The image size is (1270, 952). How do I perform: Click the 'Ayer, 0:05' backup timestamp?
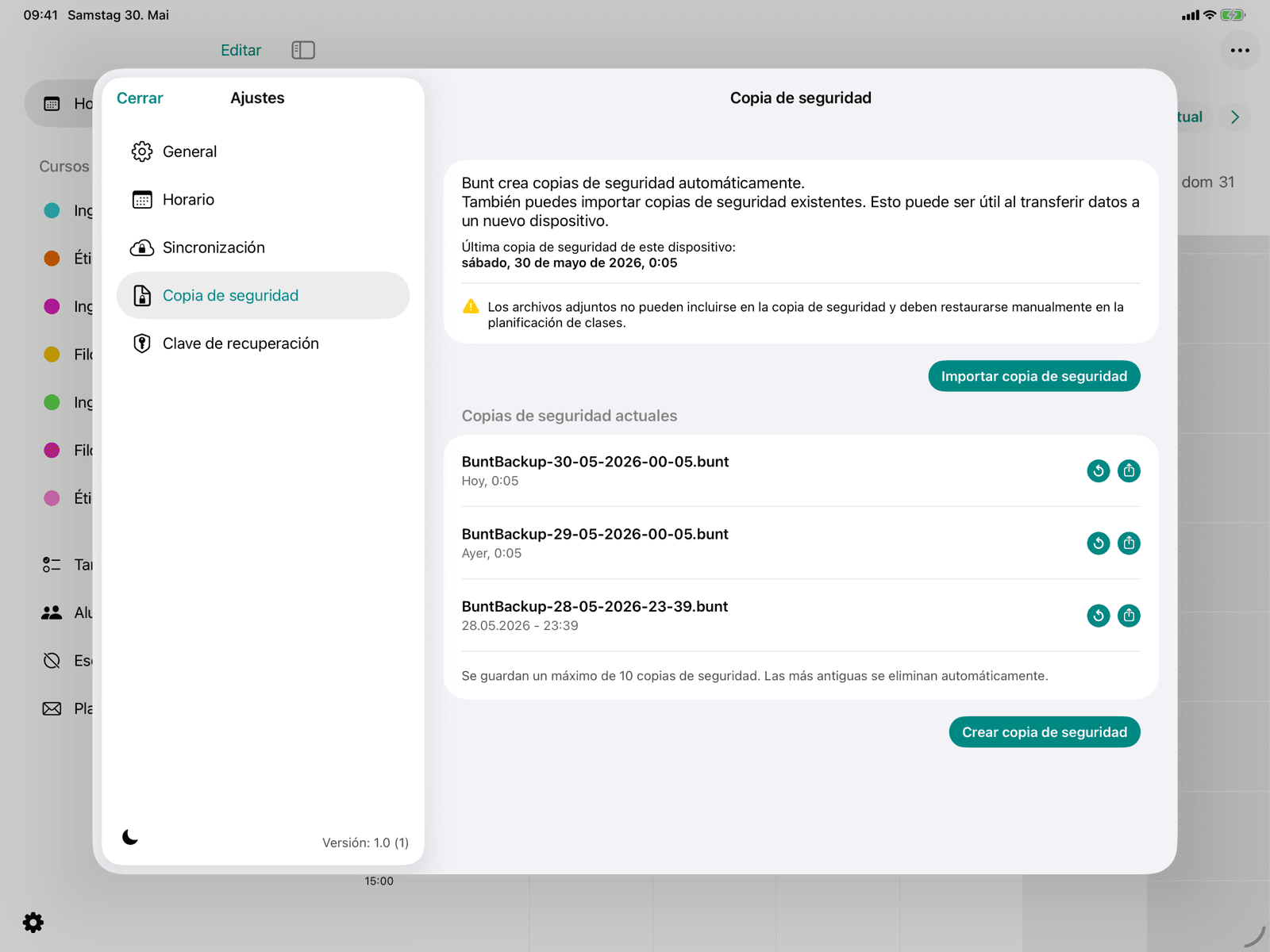(491, 554)
